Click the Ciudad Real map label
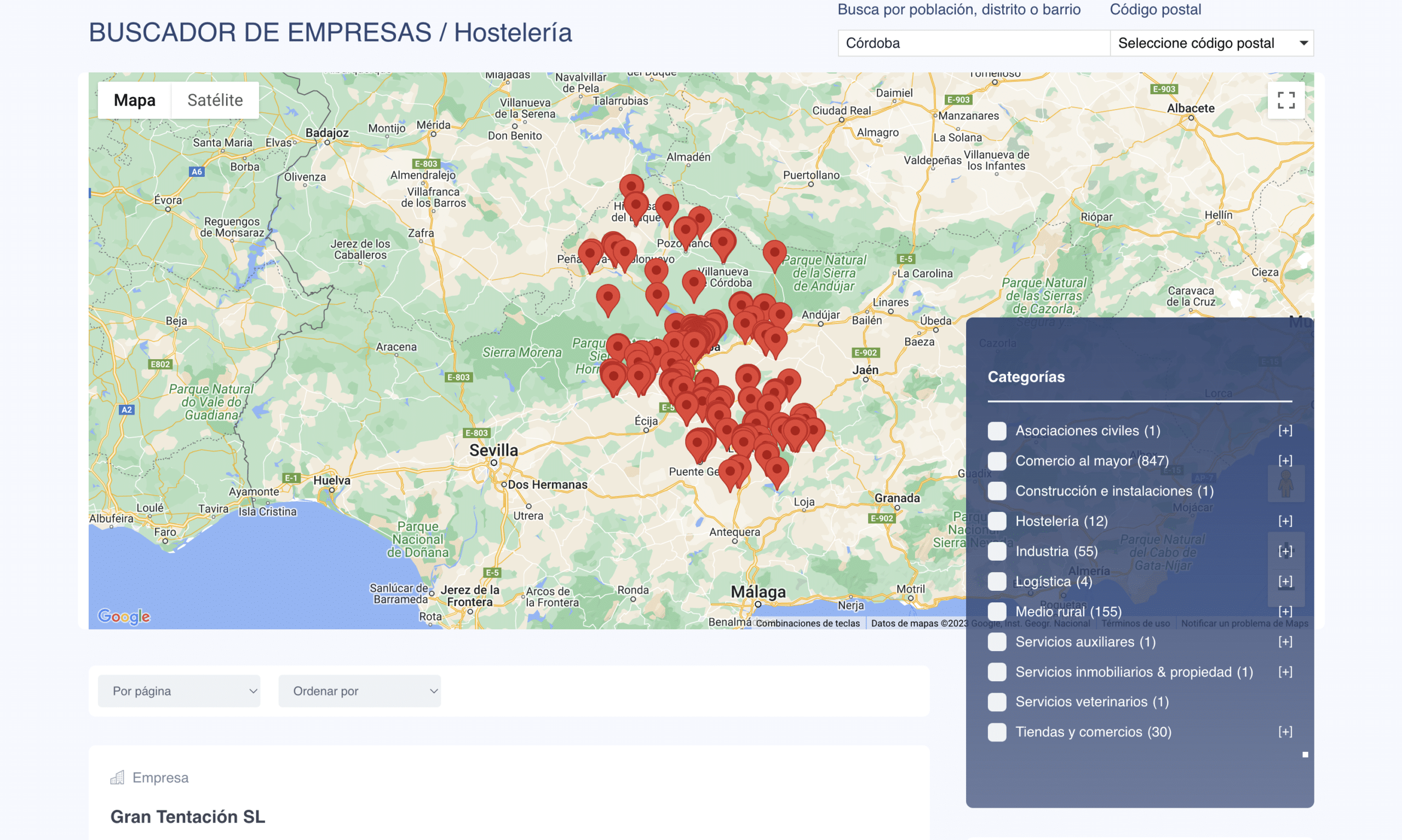This screenshot has width=1402, height=840. (x=842, y=111)
